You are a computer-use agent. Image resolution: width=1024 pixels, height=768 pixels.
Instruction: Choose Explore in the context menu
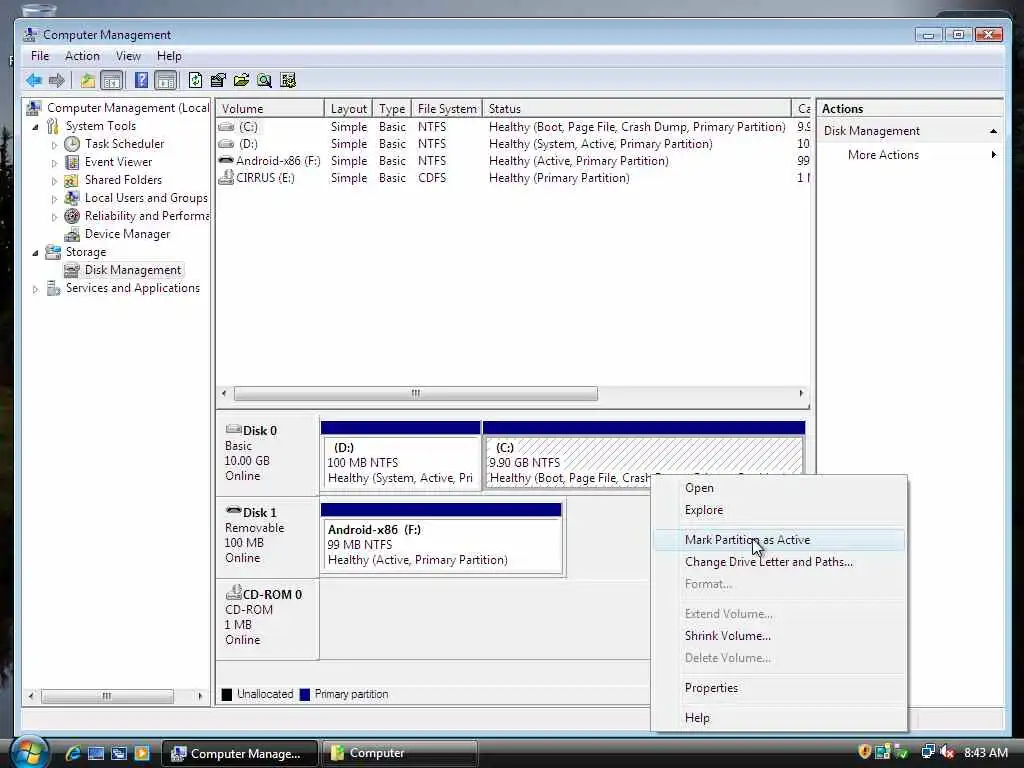[x=779, y=510]
